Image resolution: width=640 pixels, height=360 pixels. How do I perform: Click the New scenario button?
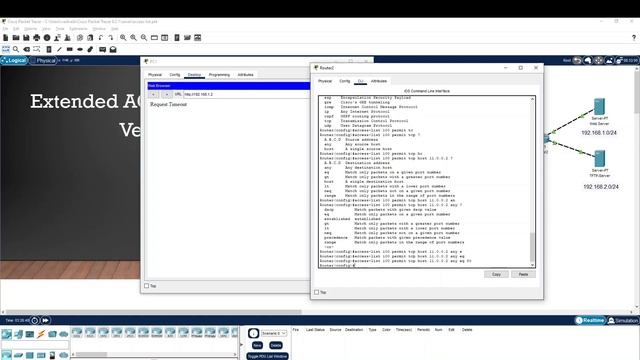[x=257, y=345]
